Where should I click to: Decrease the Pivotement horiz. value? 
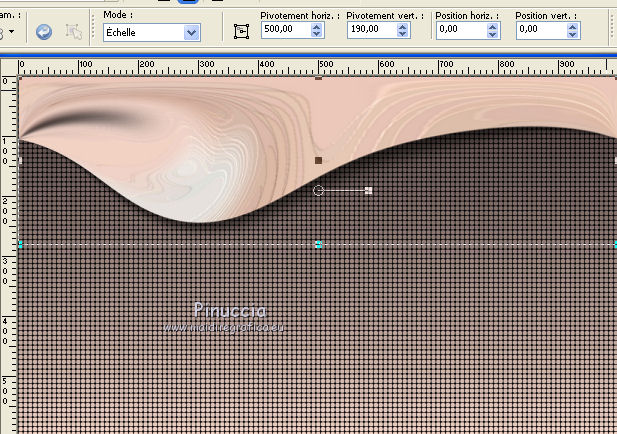click(316, 34)
